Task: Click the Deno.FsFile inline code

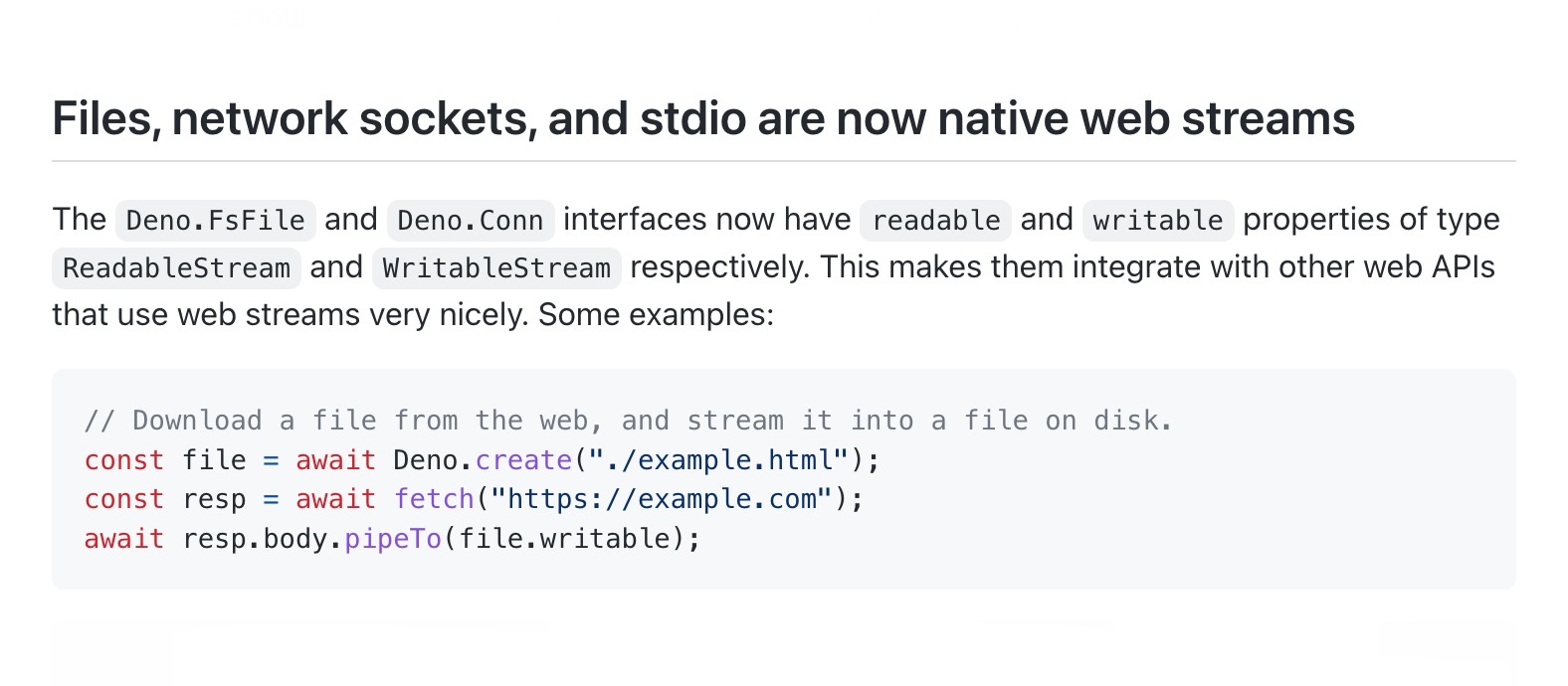Action: 216,220
